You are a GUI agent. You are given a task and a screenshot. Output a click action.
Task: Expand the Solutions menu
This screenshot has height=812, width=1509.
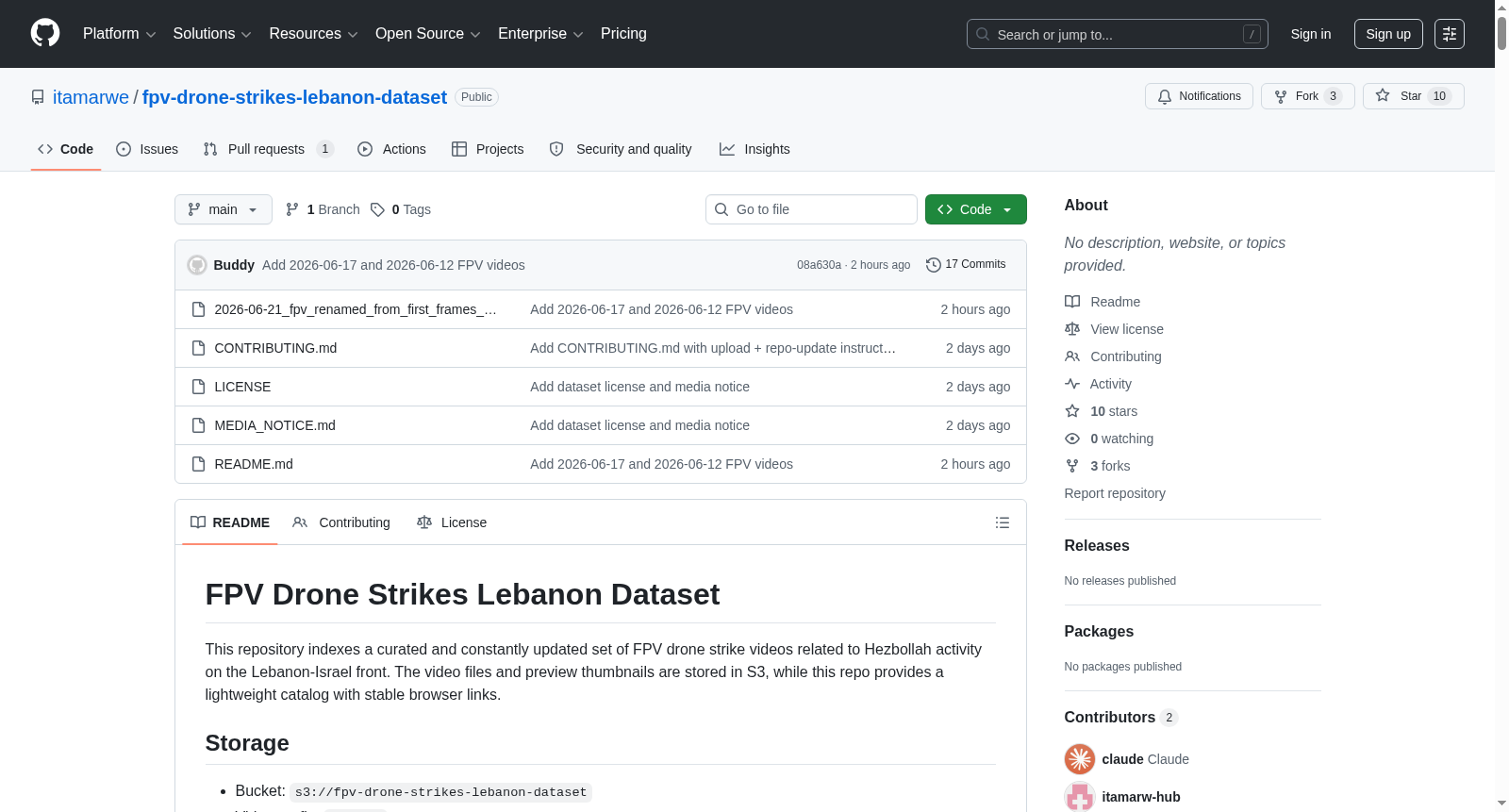pos(212,34)
